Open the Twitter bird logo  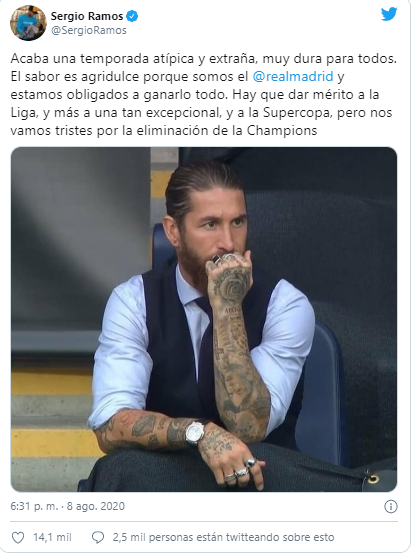tap(389, 14)
